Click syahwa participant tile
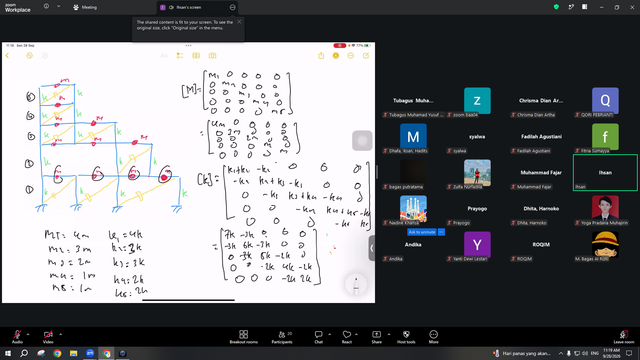The image size is (640, 360). click(x=477, y=136)
